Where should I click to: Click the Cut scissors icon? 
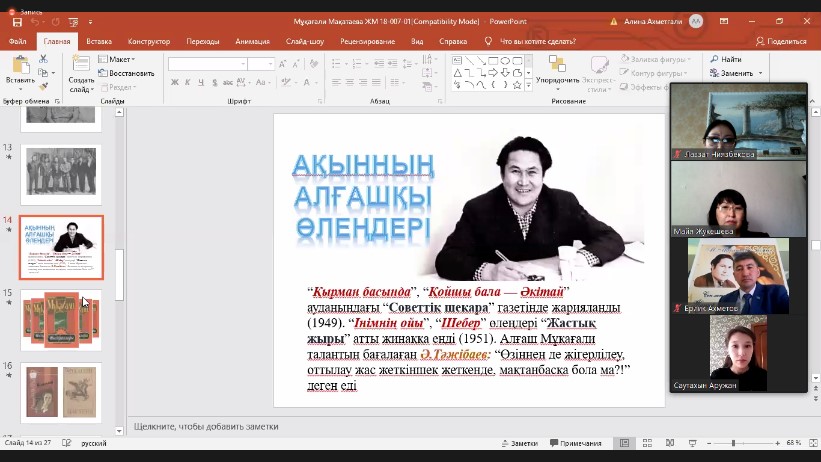tap(43, 59)
